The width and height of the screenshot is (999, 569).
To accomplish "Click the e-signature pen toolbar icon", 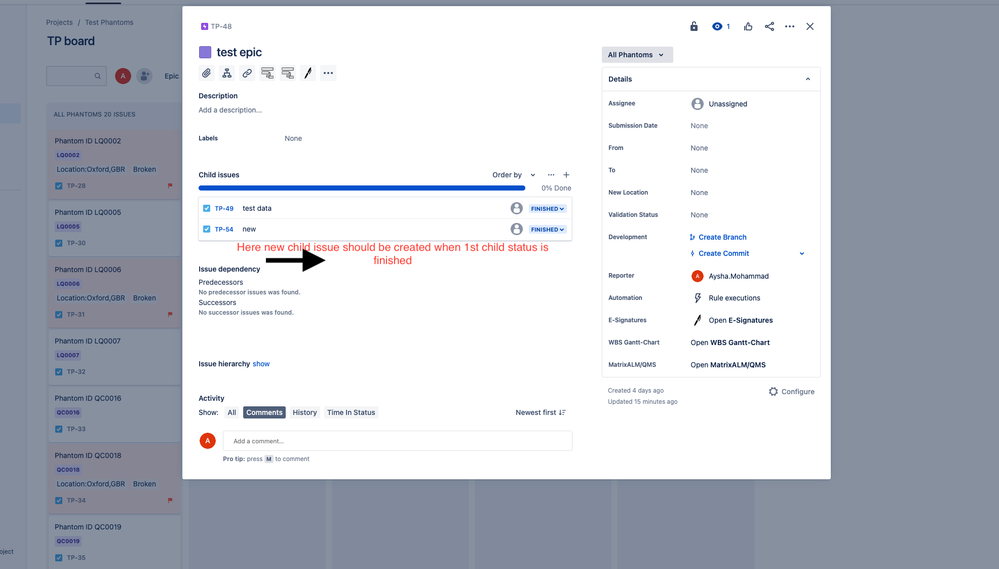I will [308, 73].
